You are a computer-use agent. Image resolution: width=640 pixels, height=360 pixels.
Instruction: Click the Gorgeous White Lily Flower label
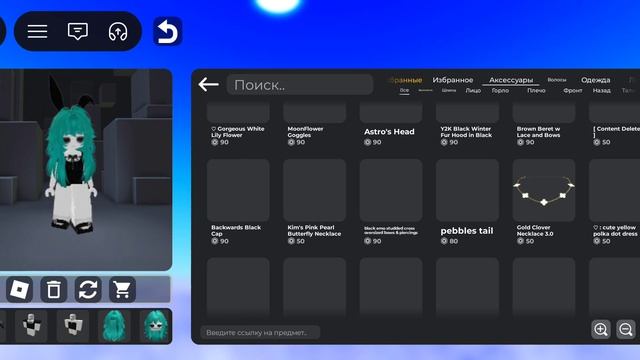coord(238,132)
